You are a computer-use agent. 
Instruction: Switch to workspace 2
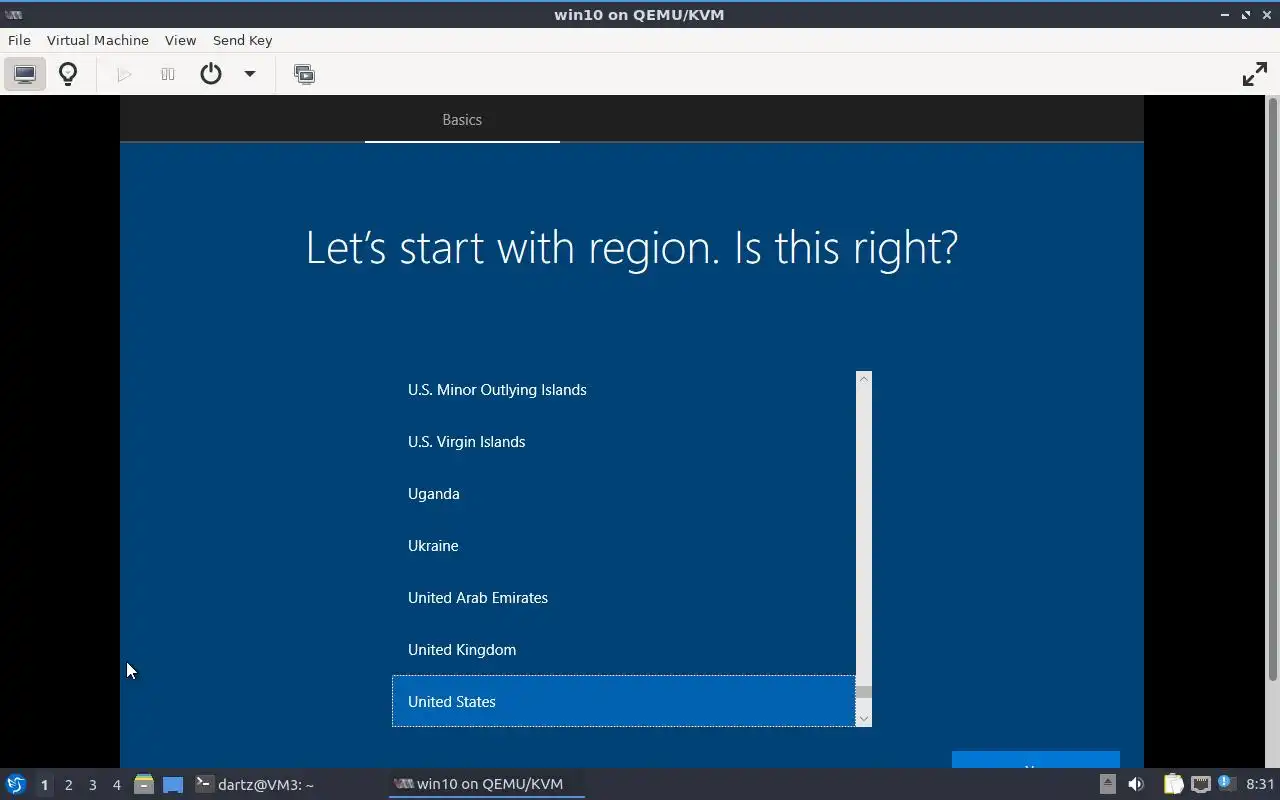coord(68,785)
